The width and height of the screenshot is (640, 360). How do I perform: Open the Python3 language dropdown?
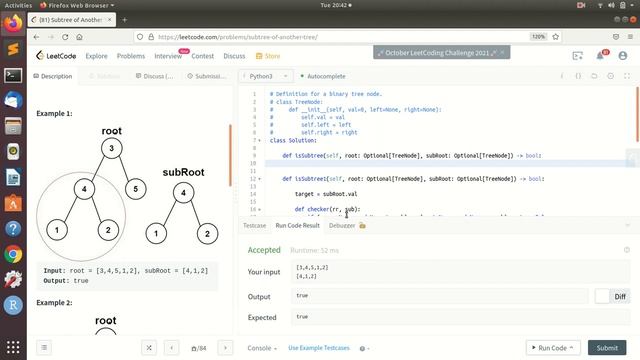[265, 76]
